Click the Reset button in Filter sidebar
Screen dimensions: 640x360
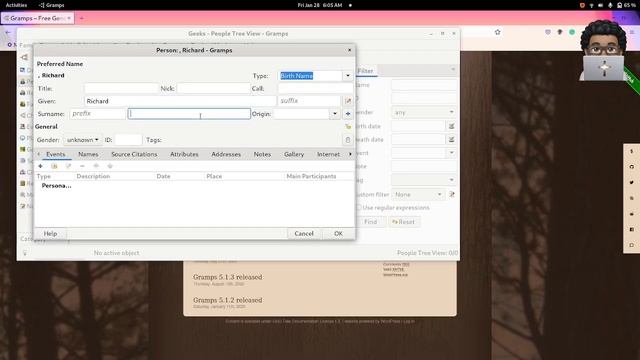pos(403,222)
